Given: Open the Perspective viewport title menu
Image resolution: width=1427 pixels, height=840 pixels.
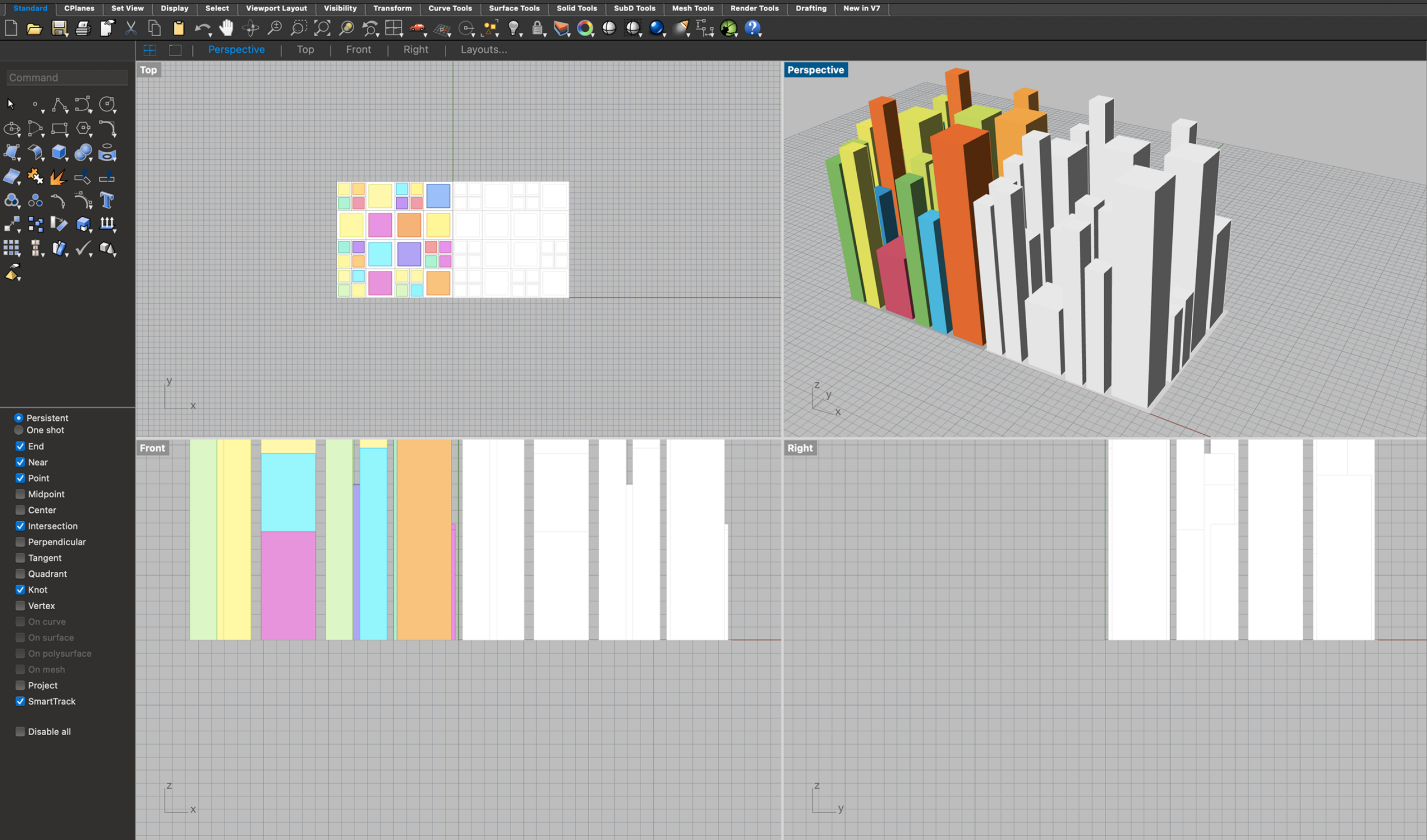Looking at the screenshot, I should tap(816, 70).
